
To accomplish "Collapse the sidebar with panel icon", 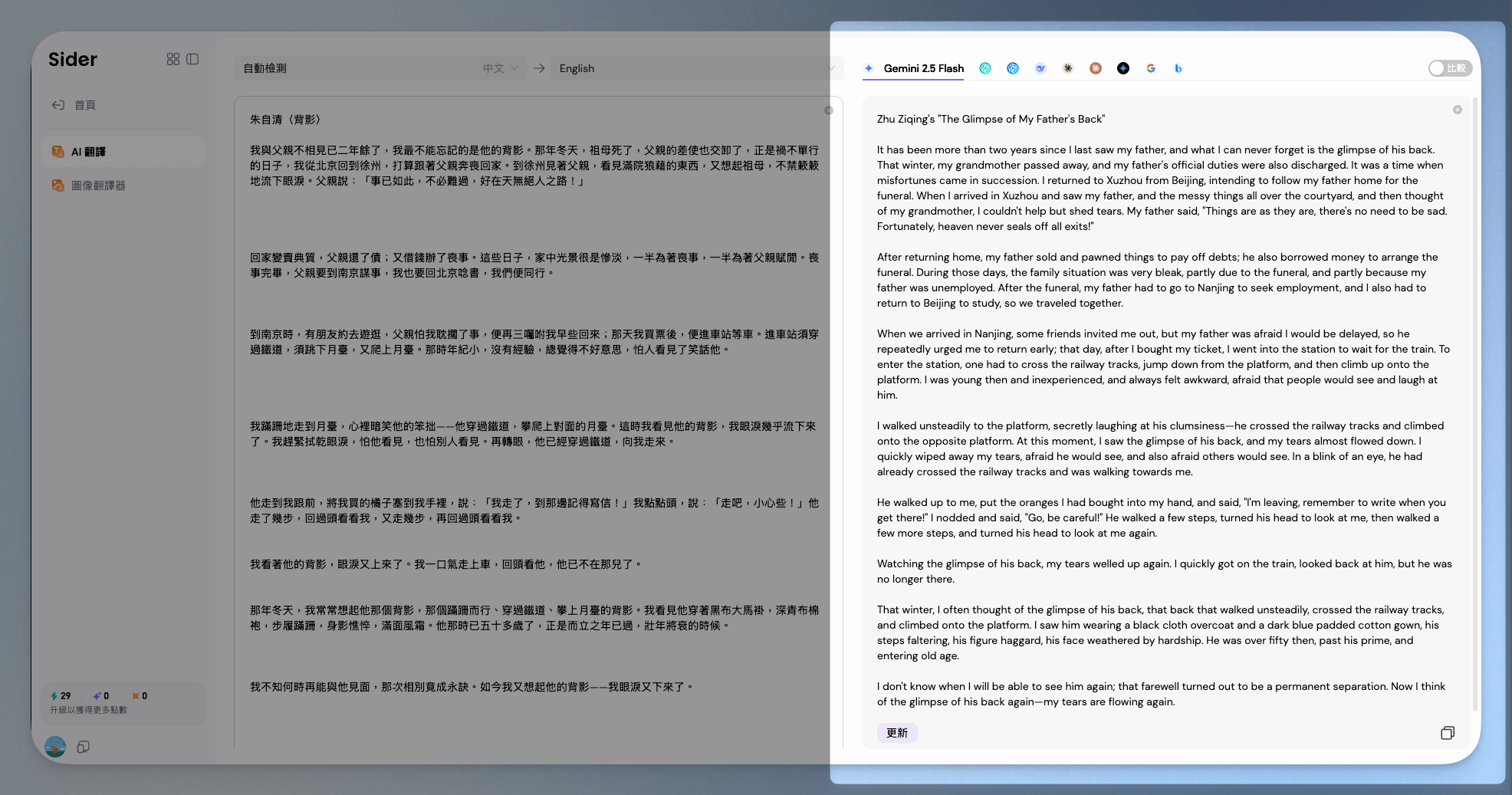I will [x=192, y=59].
